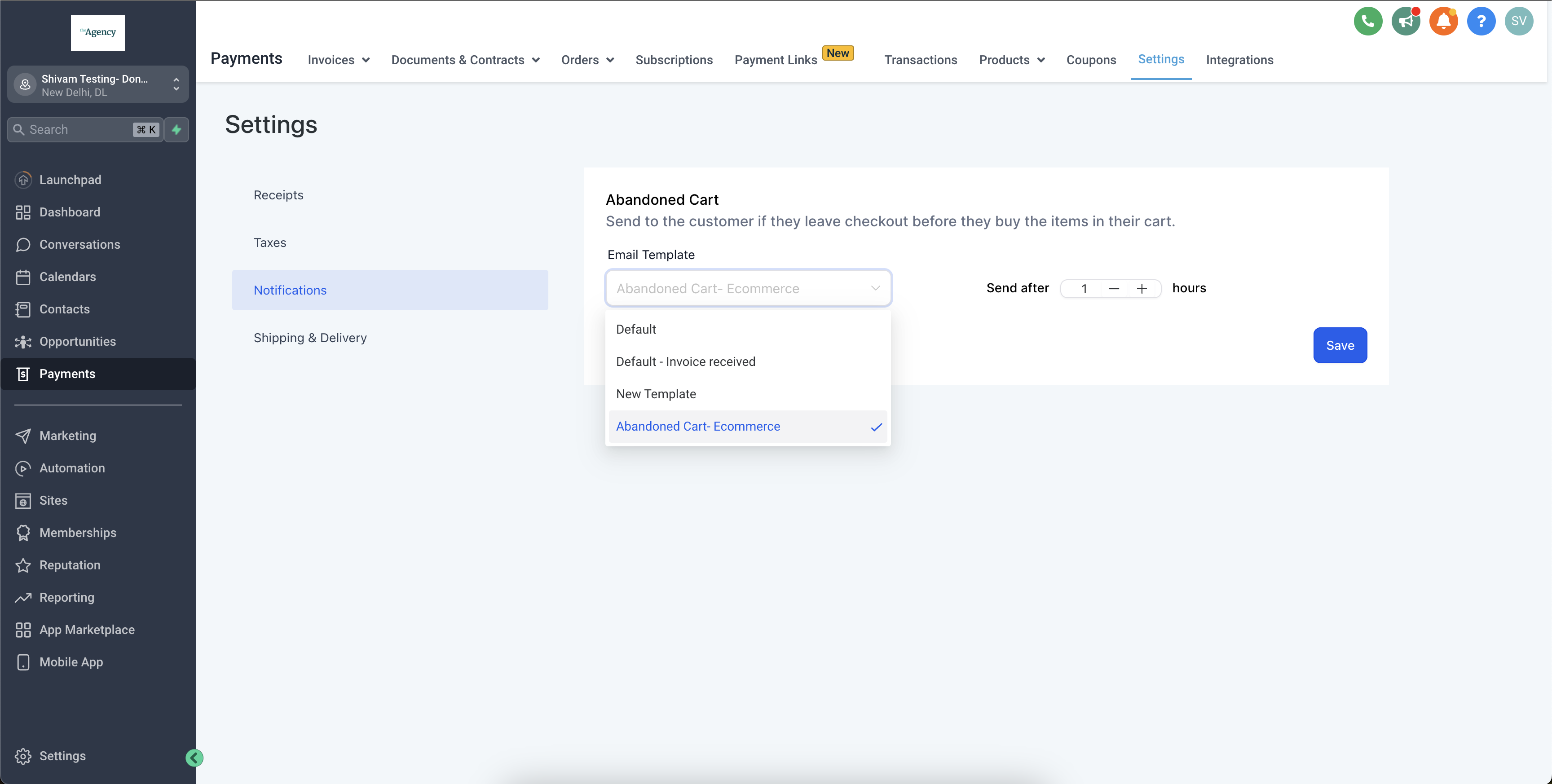Open the bell notifications icon
The image size is (1552, 784).
point(1444,22)
